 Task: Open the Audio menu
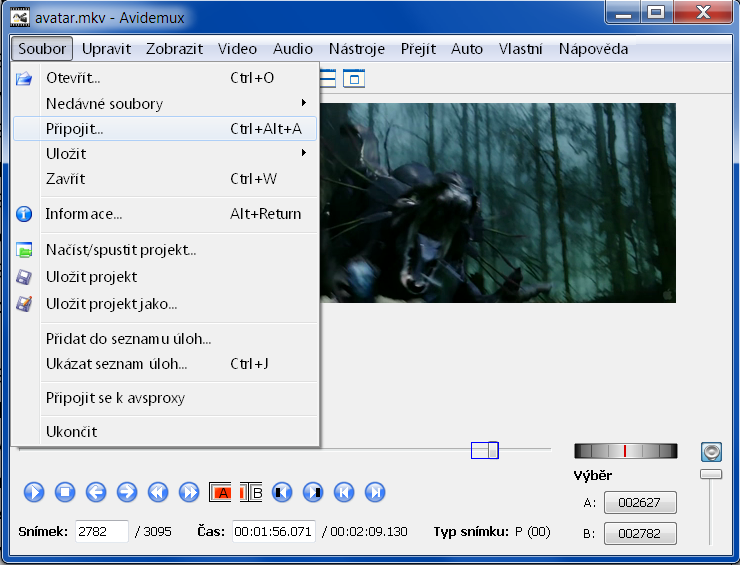pyautogui.click(x=293, y=49)
